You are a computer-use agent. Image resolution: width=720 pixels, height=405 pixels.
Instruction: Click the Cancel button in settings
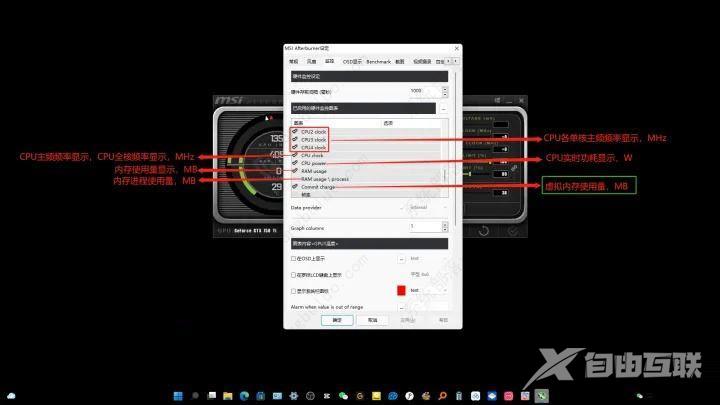tap(372, 320)
